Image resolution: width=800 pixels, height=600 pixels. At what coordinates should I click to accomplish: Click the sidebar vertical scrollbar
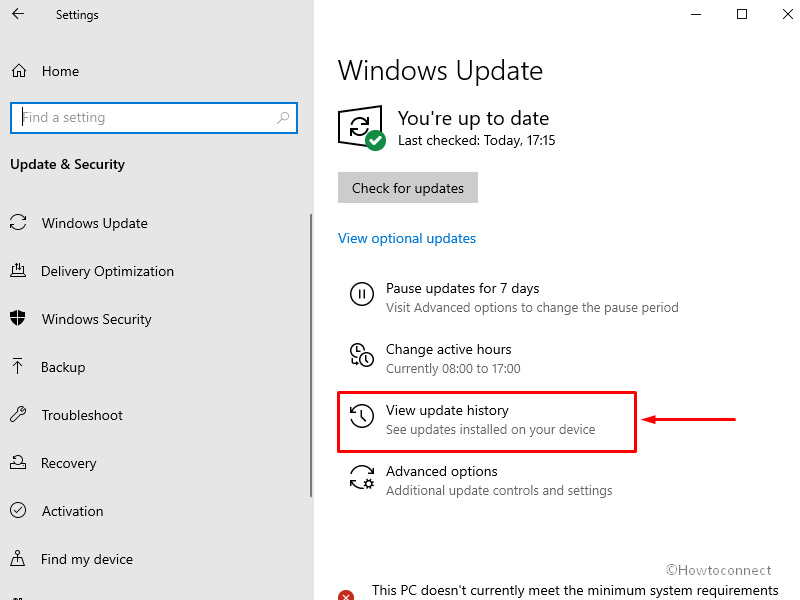pyautogui.click(x=311, y=355)
